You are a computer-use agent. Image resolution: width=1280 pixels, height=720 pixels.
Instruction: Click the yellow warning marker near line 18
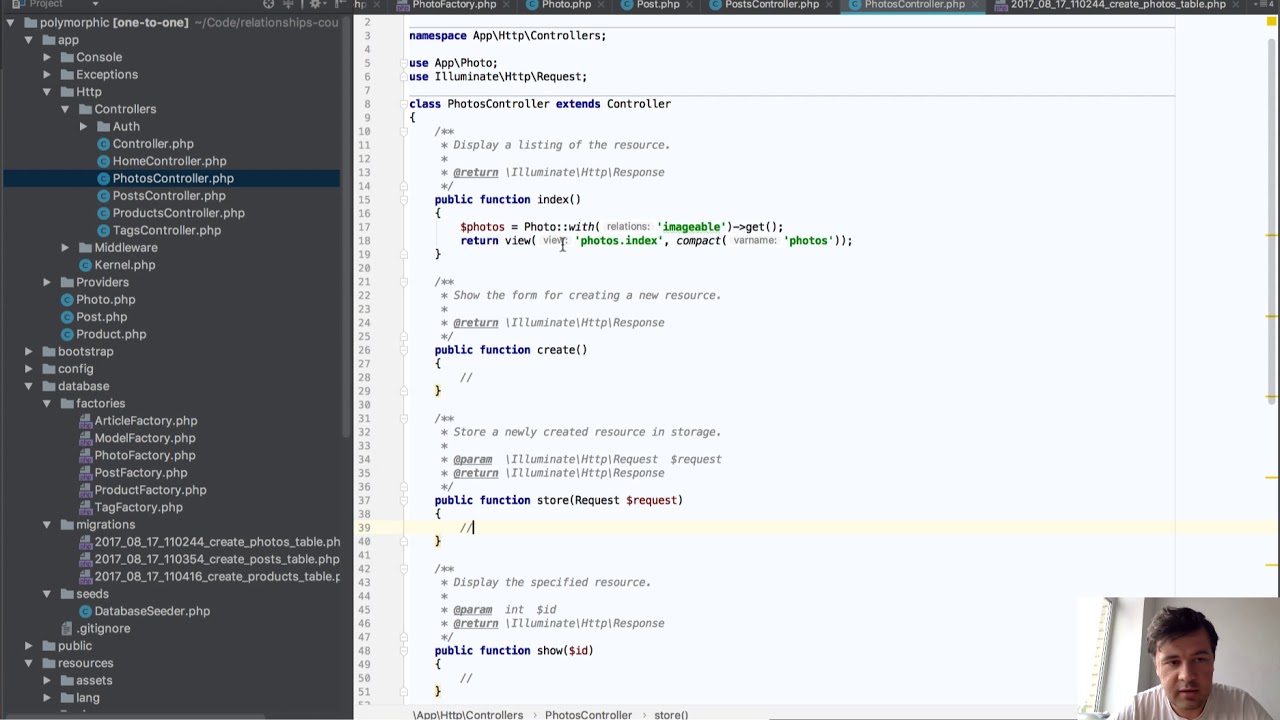[x=1271, y=237]
